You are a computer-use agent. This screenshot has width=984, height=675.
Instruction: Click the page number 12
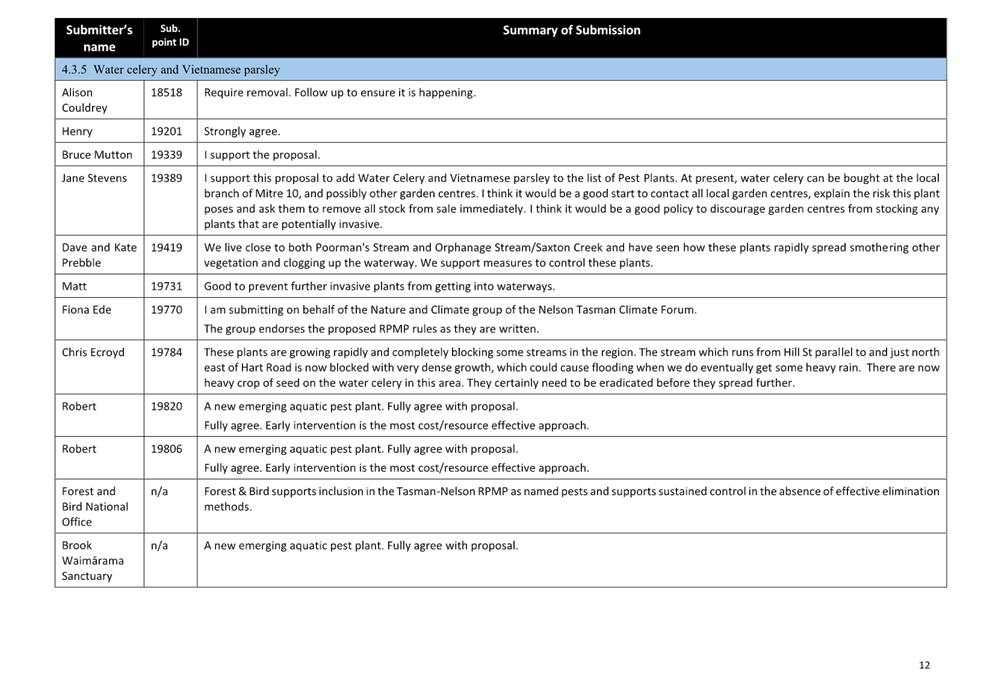924,665
